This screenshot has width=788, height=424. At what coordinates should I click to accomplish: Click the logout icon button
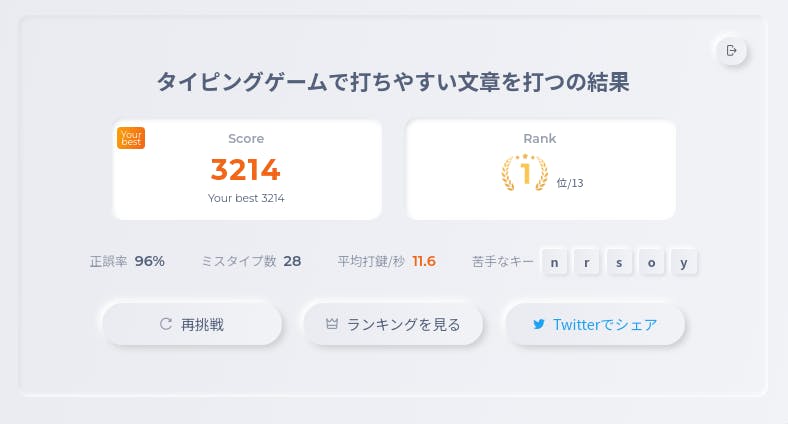coord(731,50)
